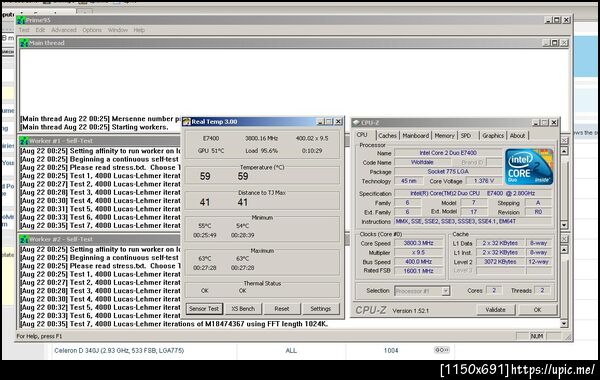
Task: Close the CPU-Z window
Action: 554,122
